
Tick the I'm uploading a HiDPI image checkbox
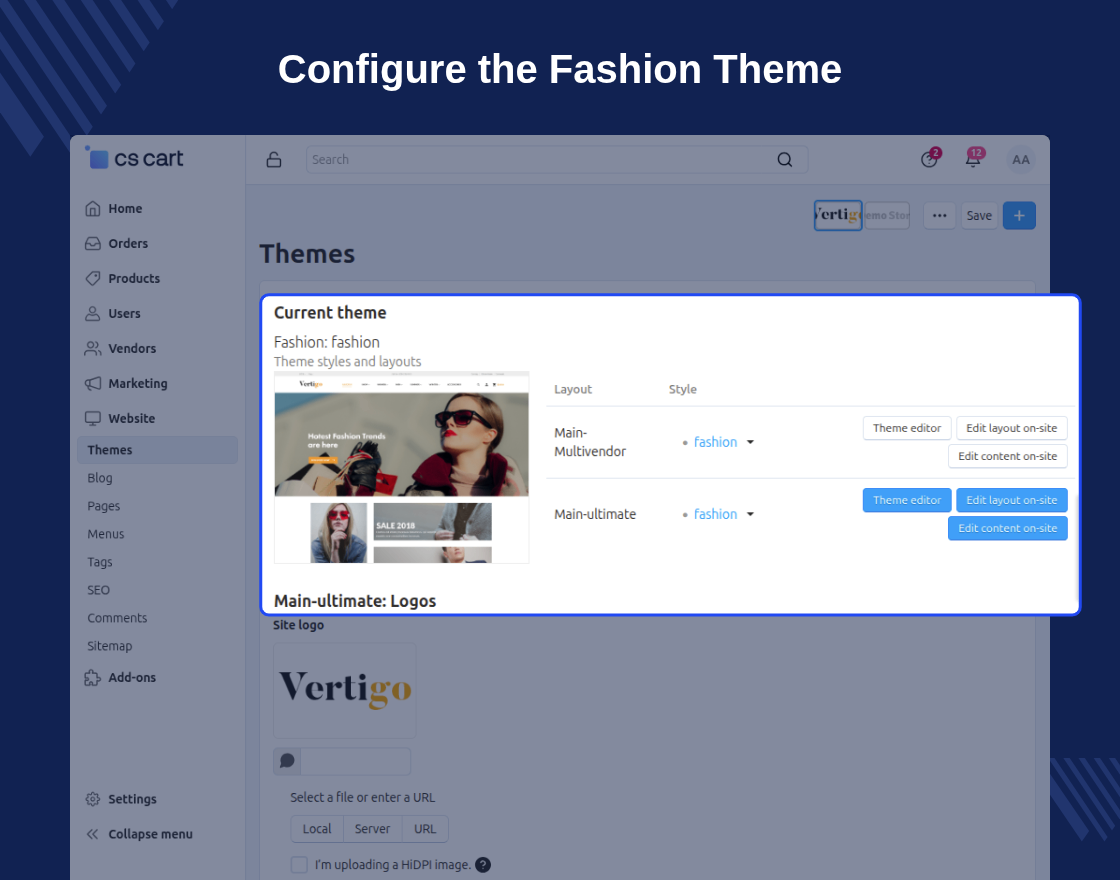point(299,865)
